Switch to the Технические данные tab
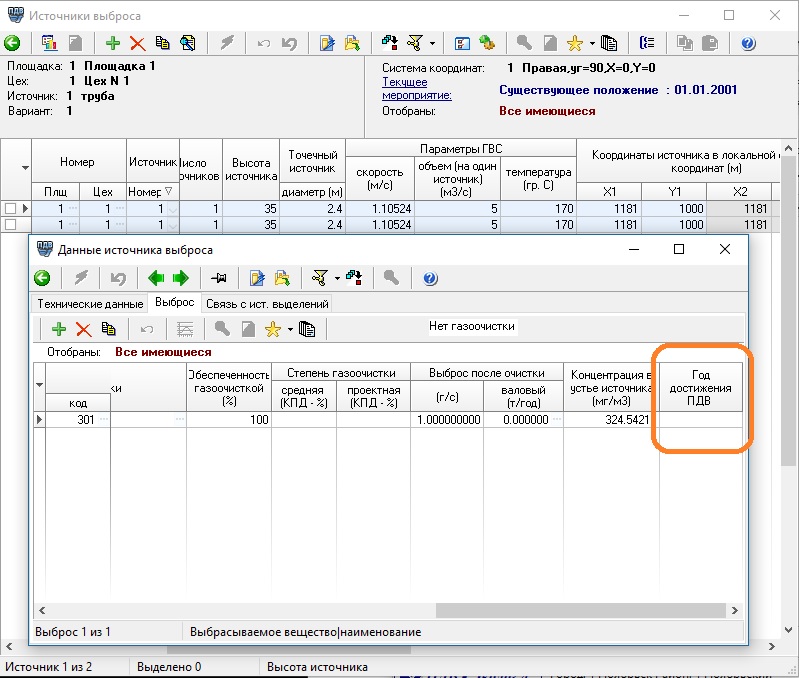 [x=90, y=303]
